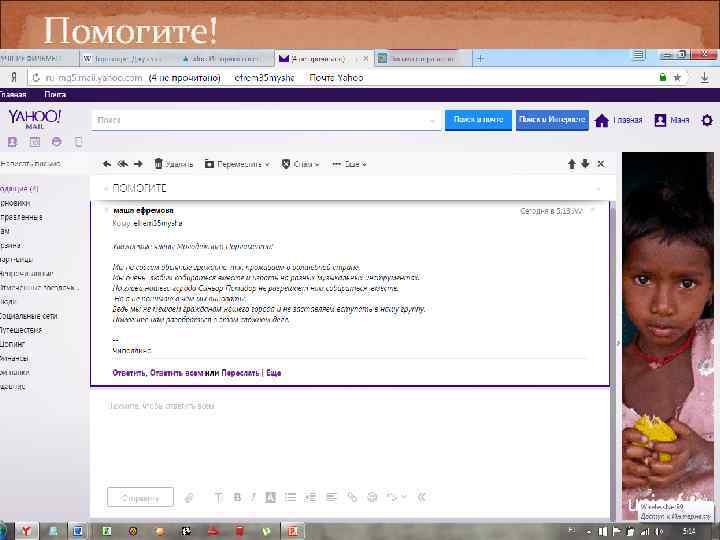Open the Inbox folder with unread count
Image resolution: width=720 pixels, height=540 pixels.
click(x=19, y=188)
